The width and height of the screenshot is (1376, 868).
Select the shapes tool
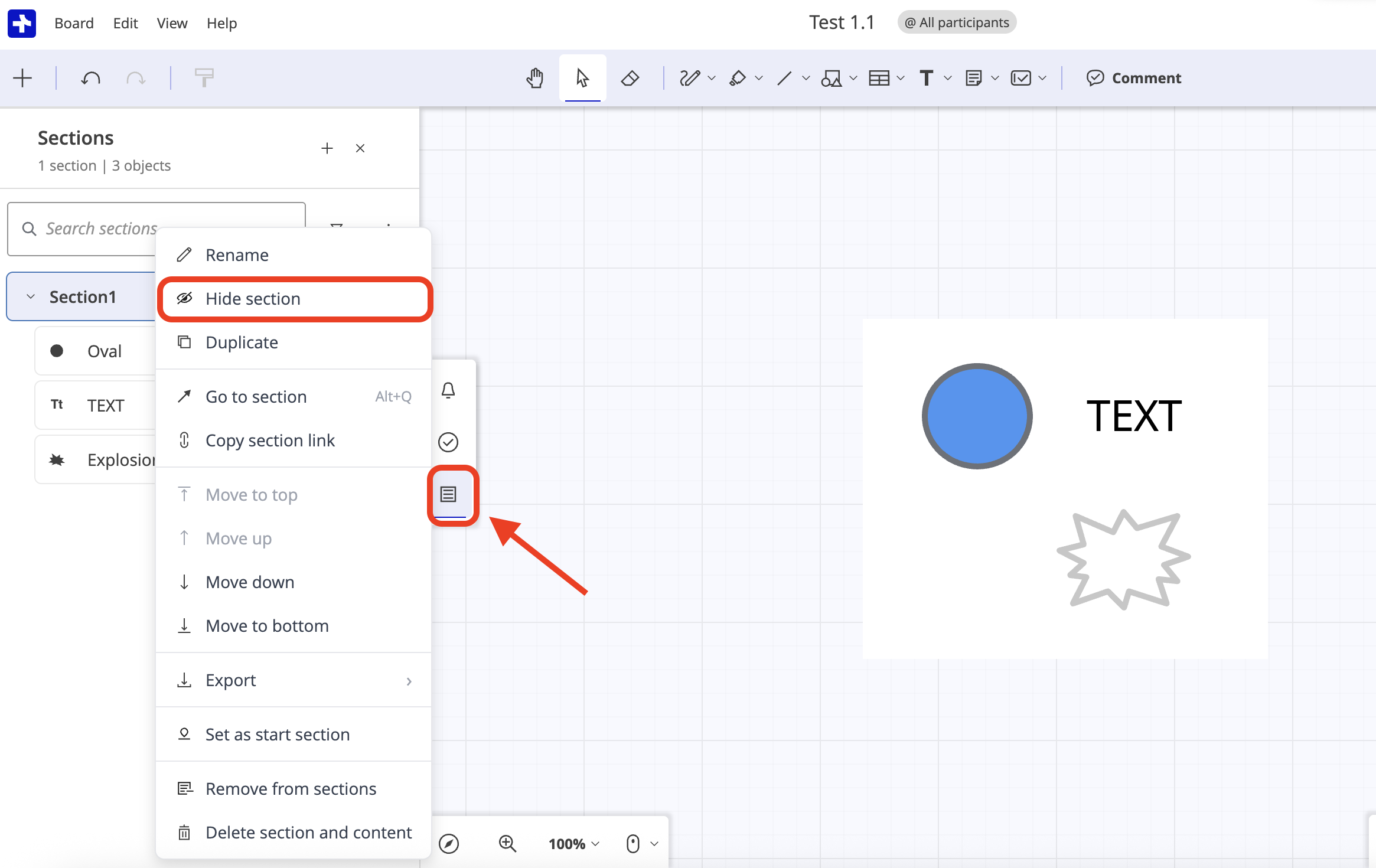pyautogui.click(x=832, y=78)
